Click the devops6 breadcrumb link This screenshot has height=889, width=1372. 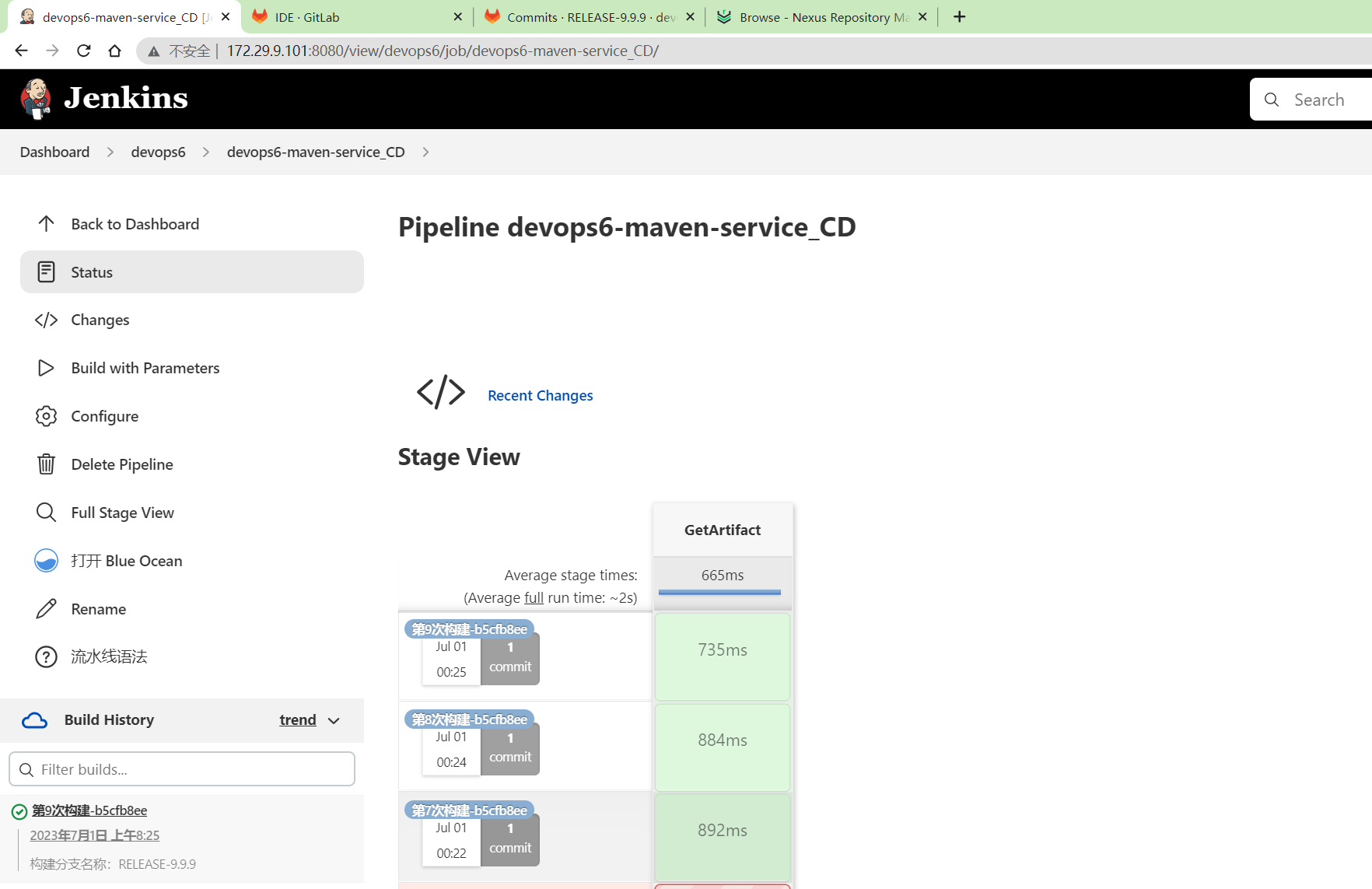coord(158,152)
